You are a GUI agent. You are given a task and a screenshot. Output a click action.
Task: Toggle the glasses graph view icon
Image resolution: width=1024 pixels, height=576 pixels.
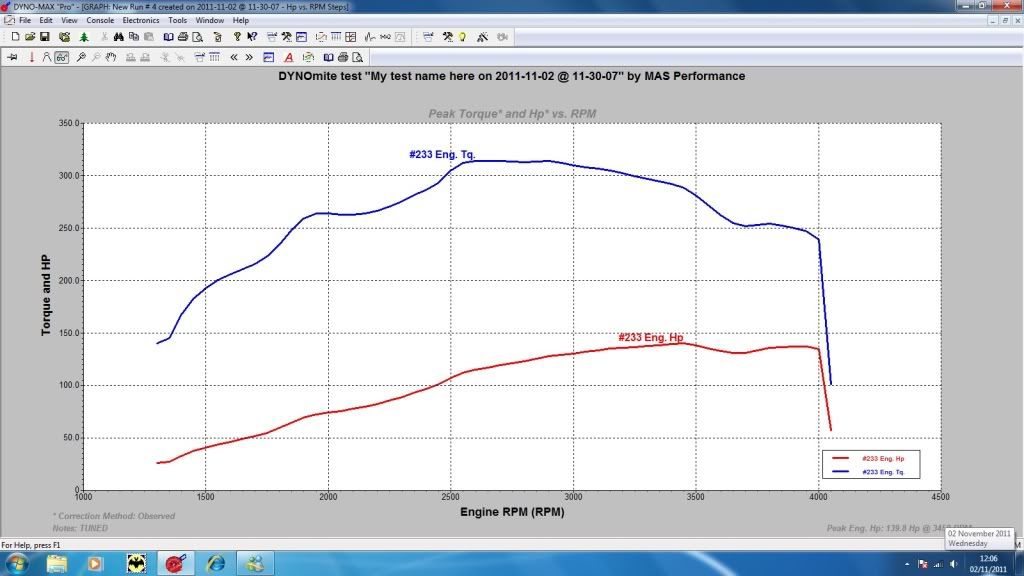[61, 57]
